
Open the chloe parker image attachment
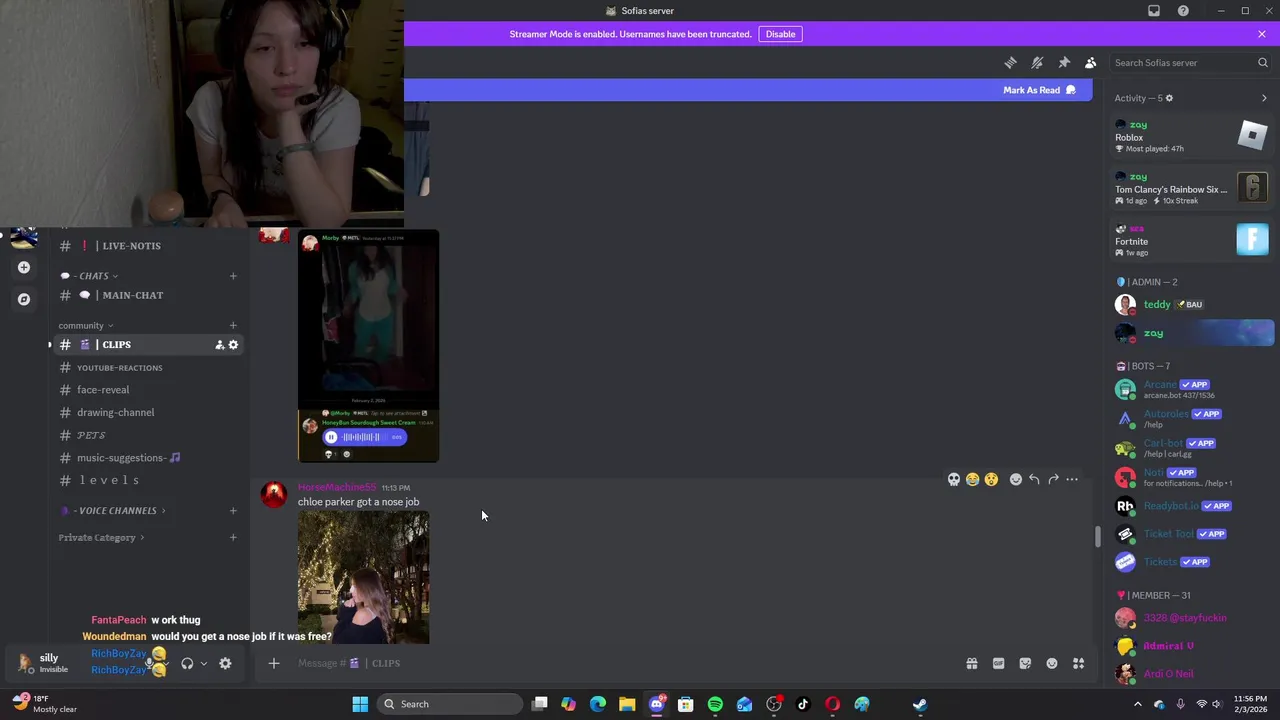pyautogui.click(x=363, y=577)
